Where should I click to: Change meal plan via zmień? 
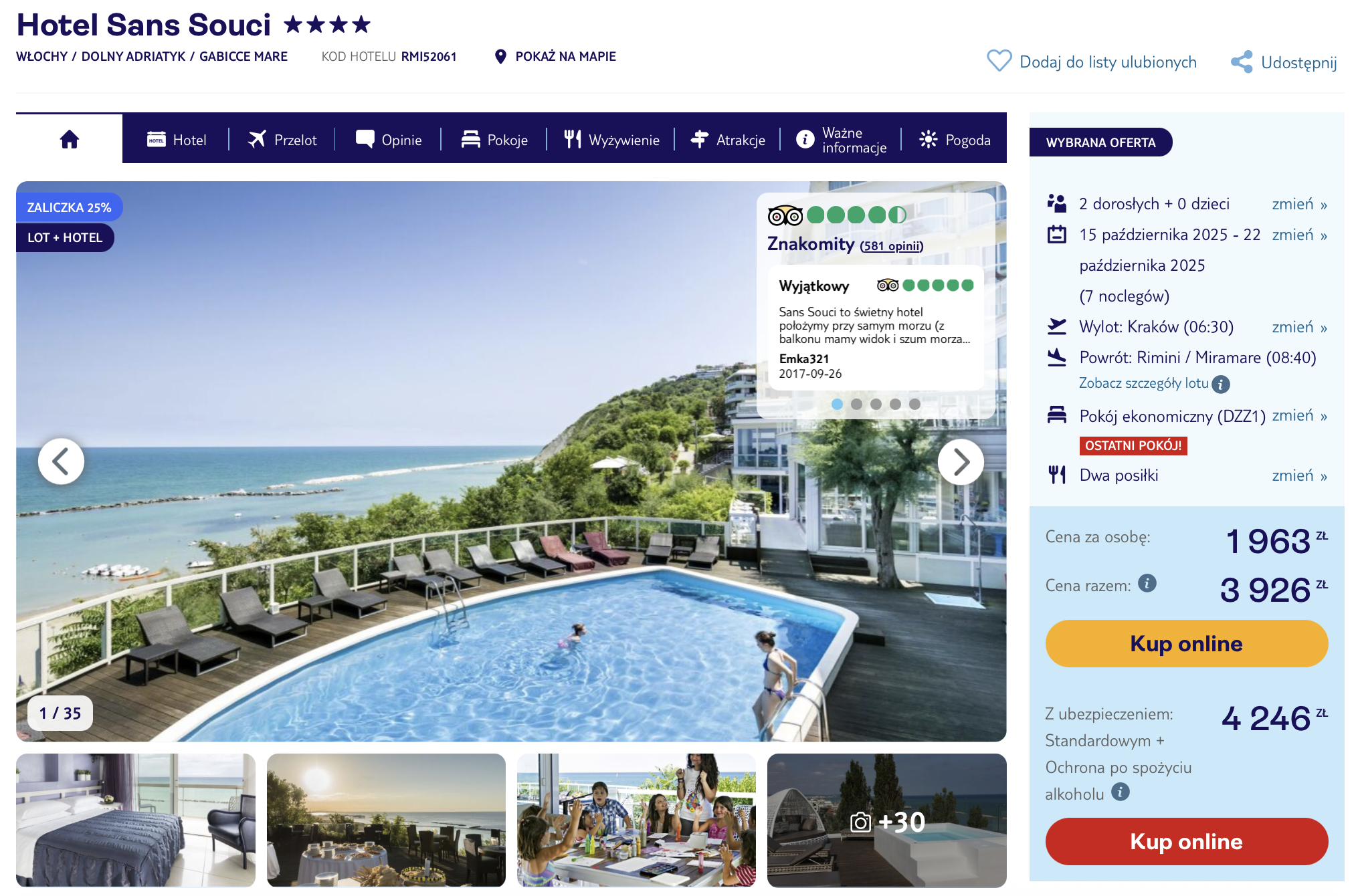(1299, 475)
